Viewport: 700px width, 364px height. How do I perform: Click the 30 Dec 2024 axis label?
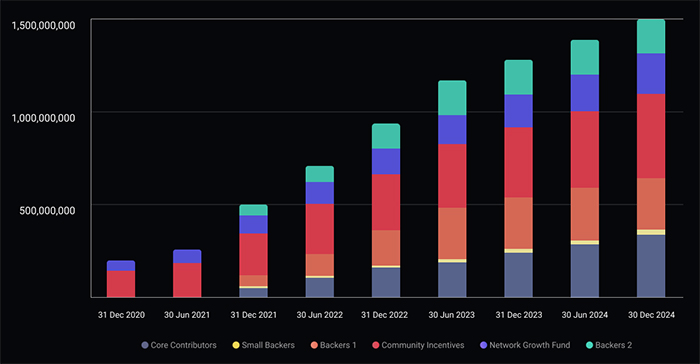[651, 315]
